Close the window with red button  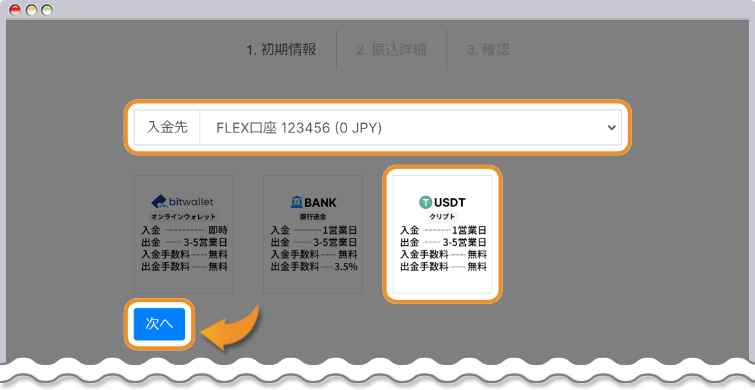(x=15, y=10)
